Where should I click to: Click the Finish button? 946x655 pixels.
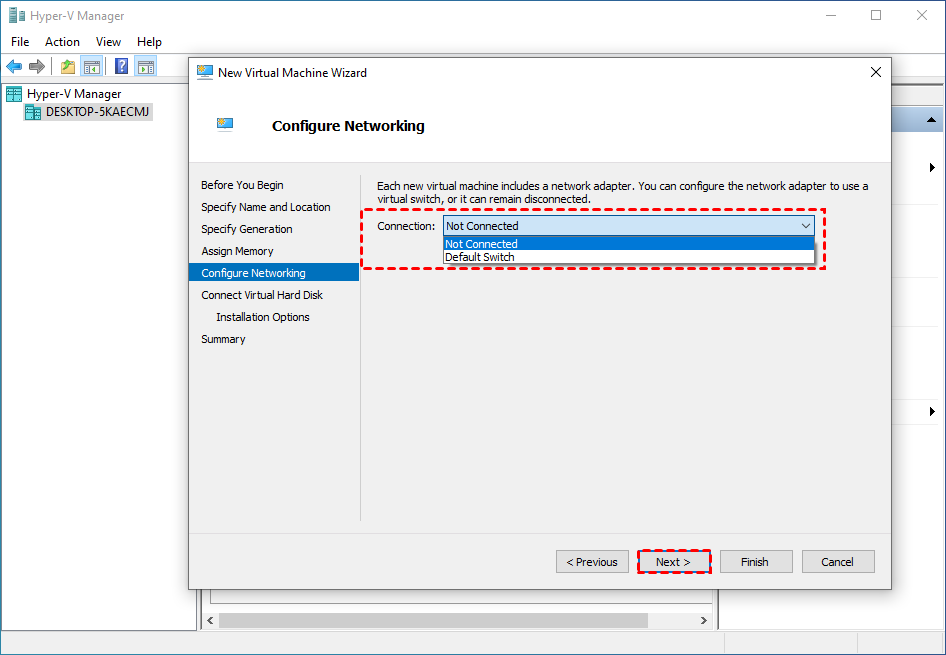pyautogui.click(x=755, y=562)
